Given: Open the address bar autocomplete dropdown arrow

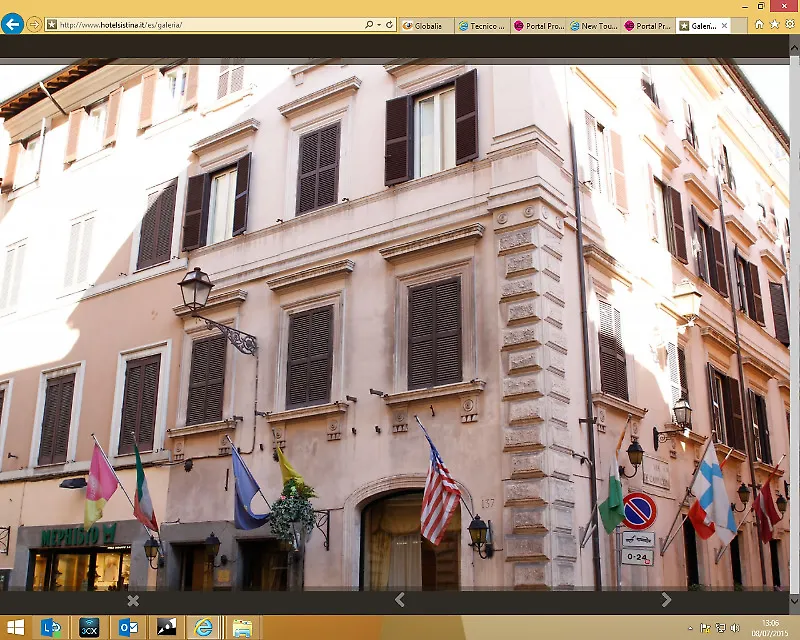Looking at the screenshot, I should (x=379, y=24).
